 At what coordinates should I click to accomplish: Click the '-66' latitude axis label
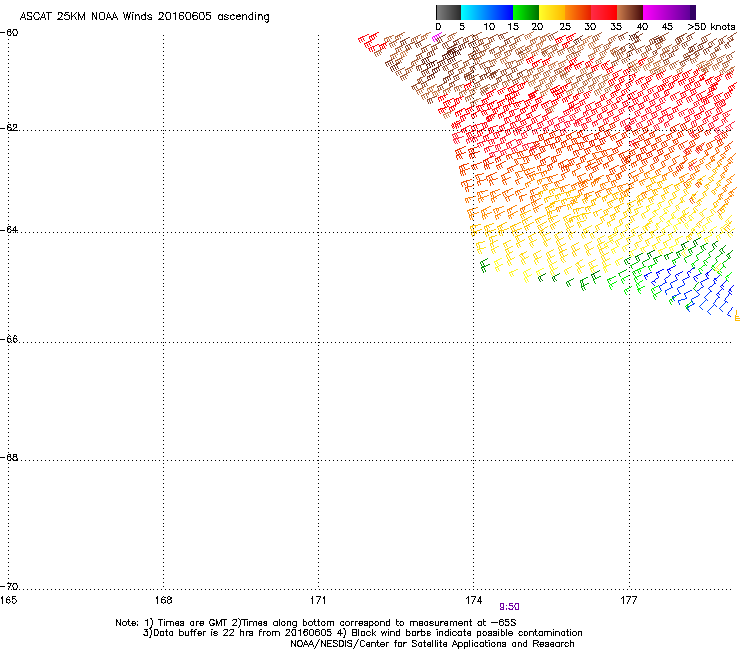click(x=9, y=339)
